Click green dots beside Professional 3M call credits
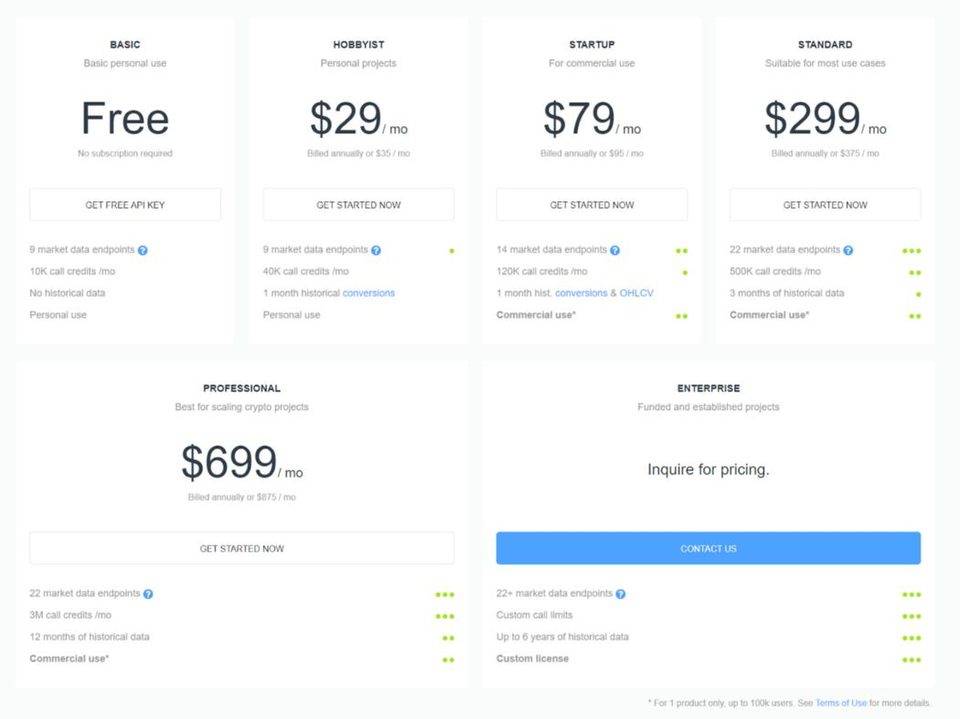The height and width of the screenshot is (719, 960). [445, 616]
